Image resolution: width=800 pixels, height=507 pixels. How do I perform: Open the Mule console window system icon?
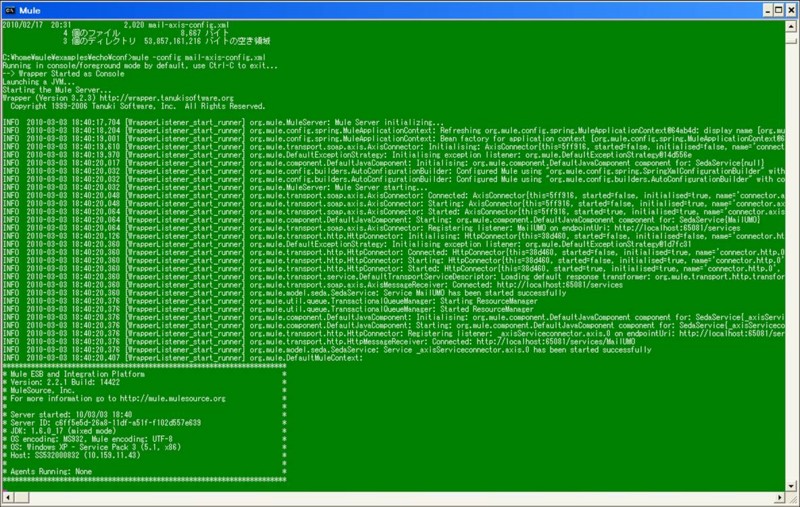(10, 10)
